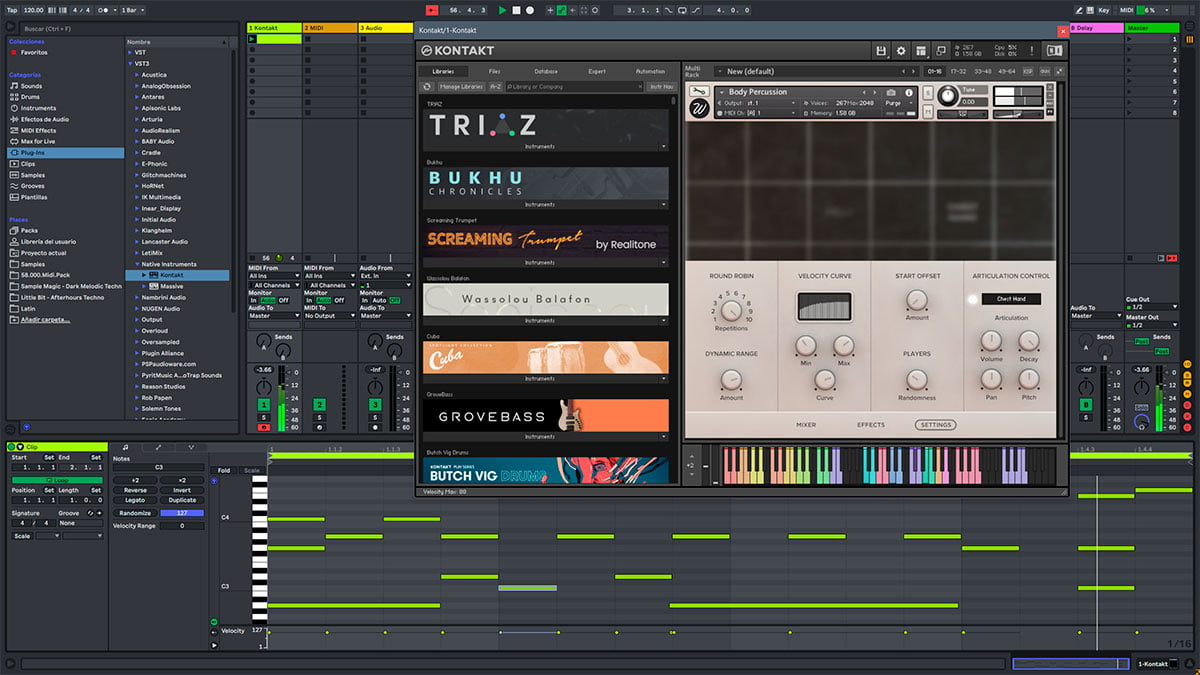Image resolution: width=1200 pixels, height=675 pixels.
Task: Switch to the Files tab in Kontakt
Action: 495,71
